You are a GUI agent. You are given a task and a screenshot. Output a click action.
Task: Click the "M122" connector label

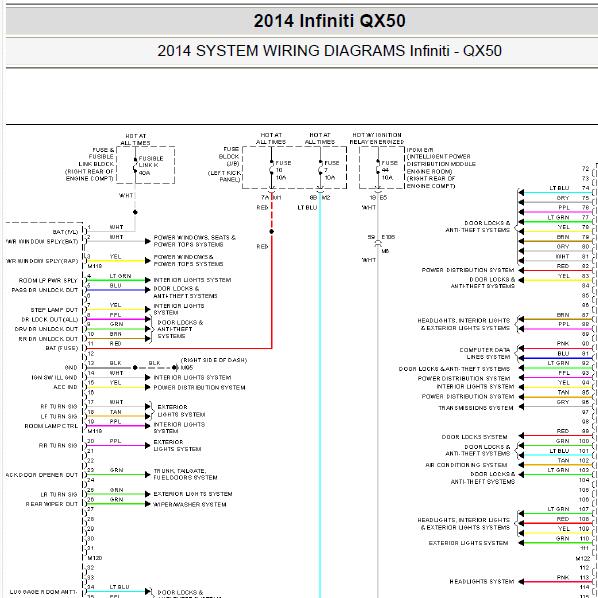pyautogui.click(x=583, y=559)
